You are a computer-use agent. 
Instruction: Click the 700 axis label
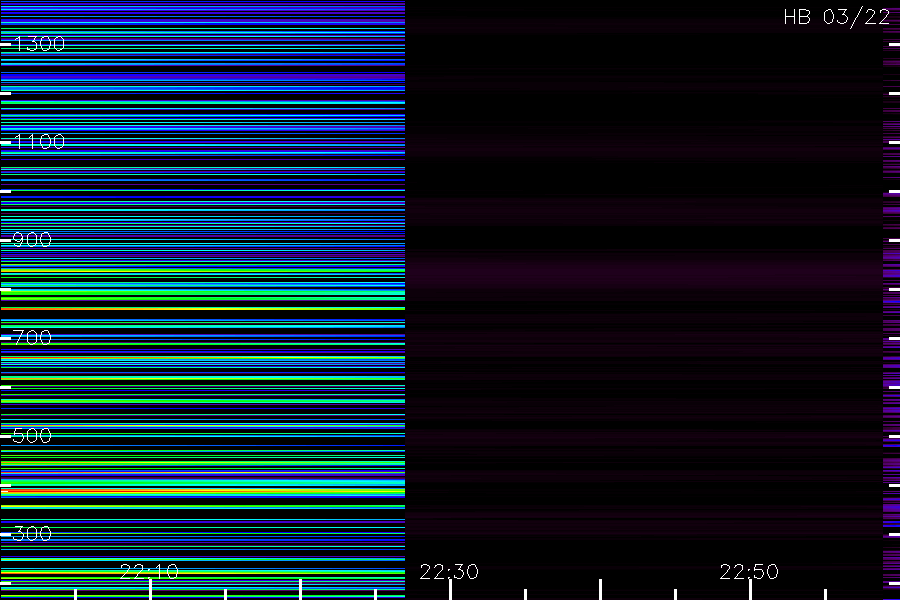[32, 338]
